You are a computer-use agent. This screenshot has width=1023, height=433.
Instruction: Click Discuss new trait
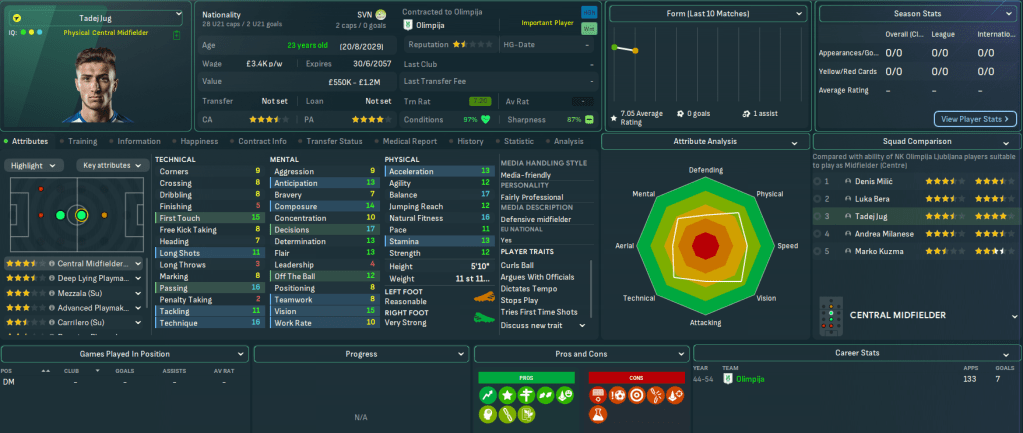[535, 324]
